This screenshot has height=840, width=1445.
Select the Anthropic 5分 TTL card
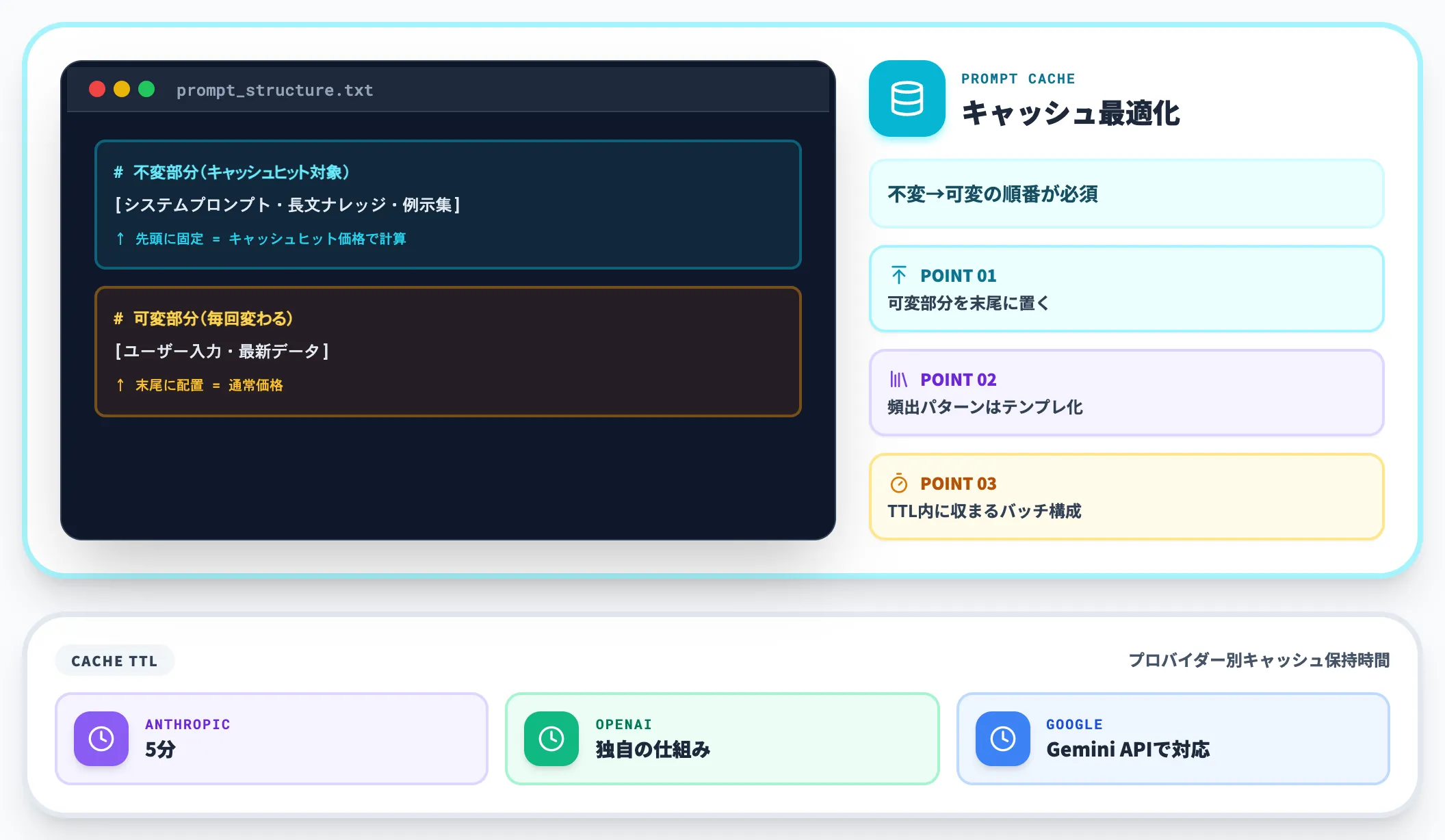(x=272, y=739)
